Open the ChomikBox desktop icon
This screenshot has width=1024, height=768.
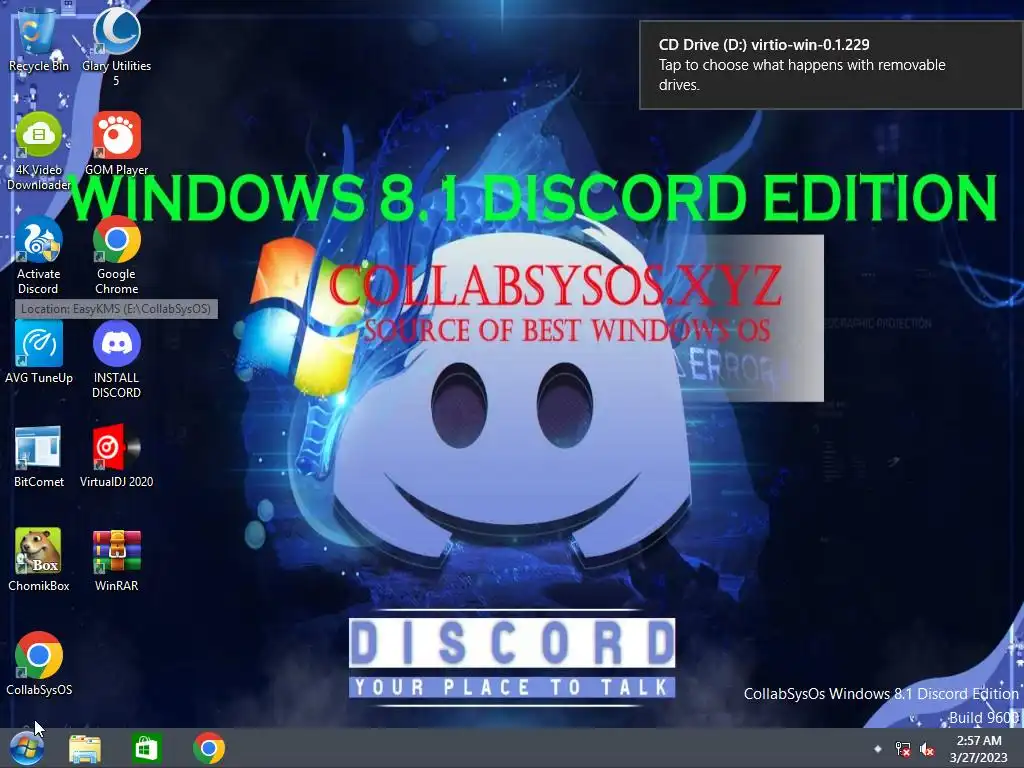pos(39,560)
